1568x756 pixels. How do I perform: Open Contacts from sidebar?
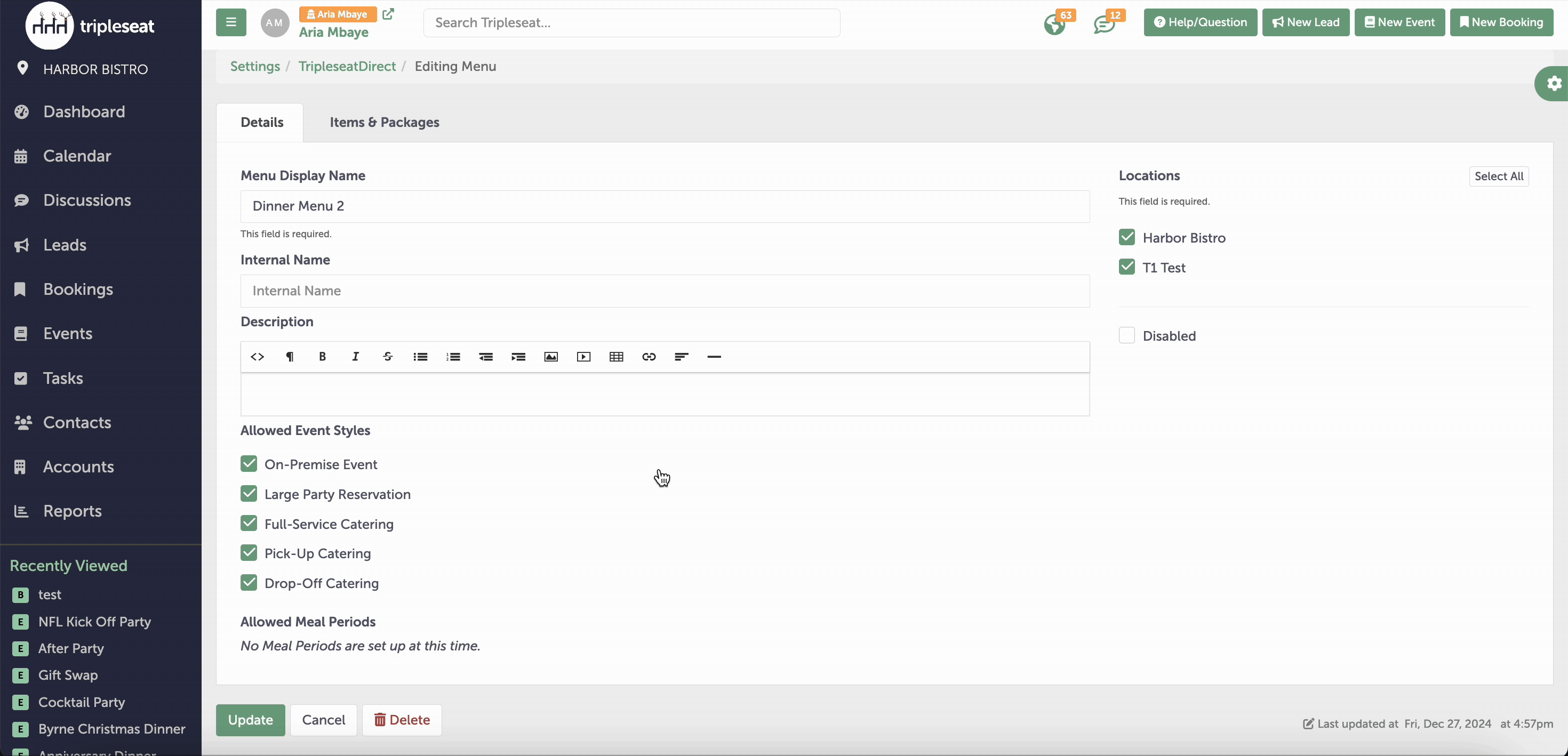(x=77, y=422)
